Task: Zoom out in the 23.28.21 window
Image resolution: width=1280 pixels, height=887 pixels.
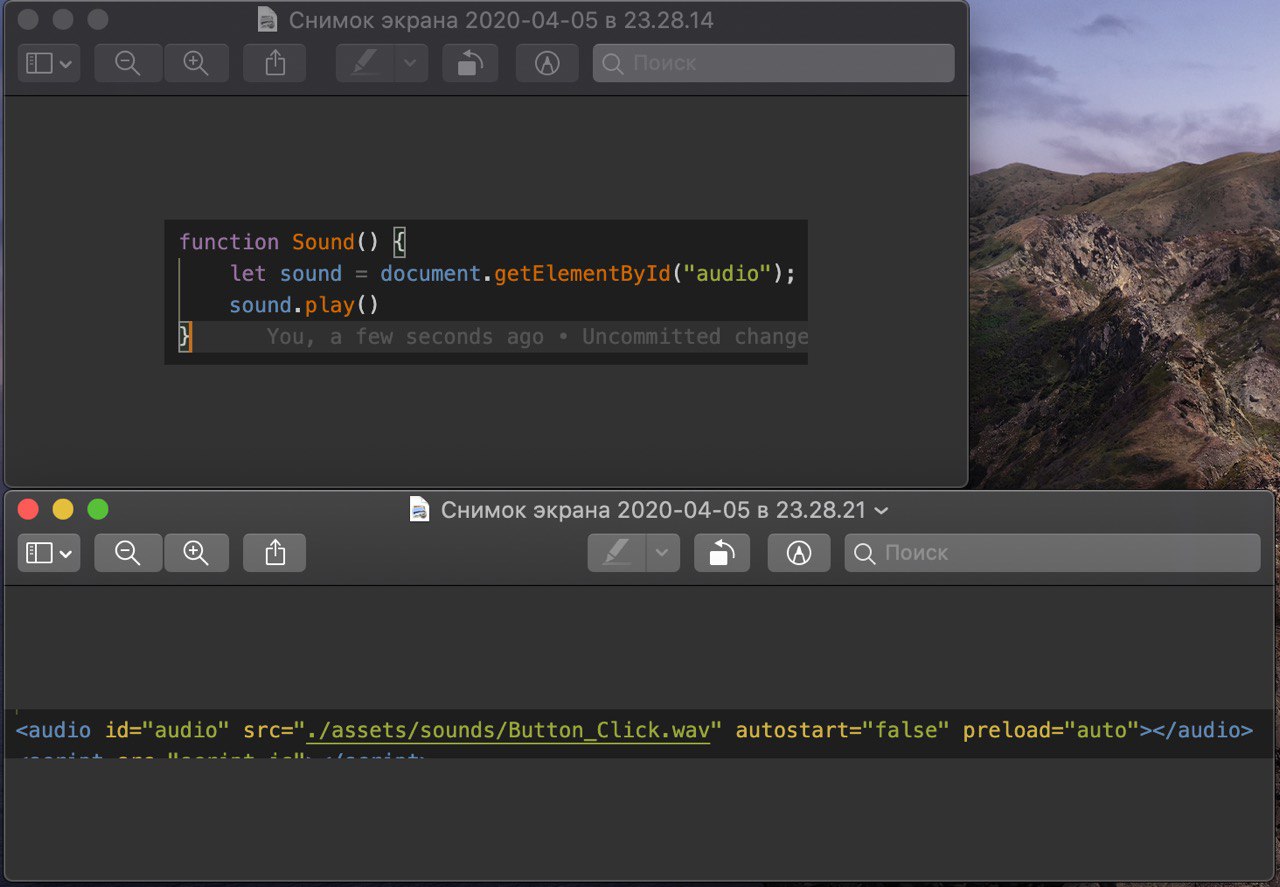Action: point(128,553)
